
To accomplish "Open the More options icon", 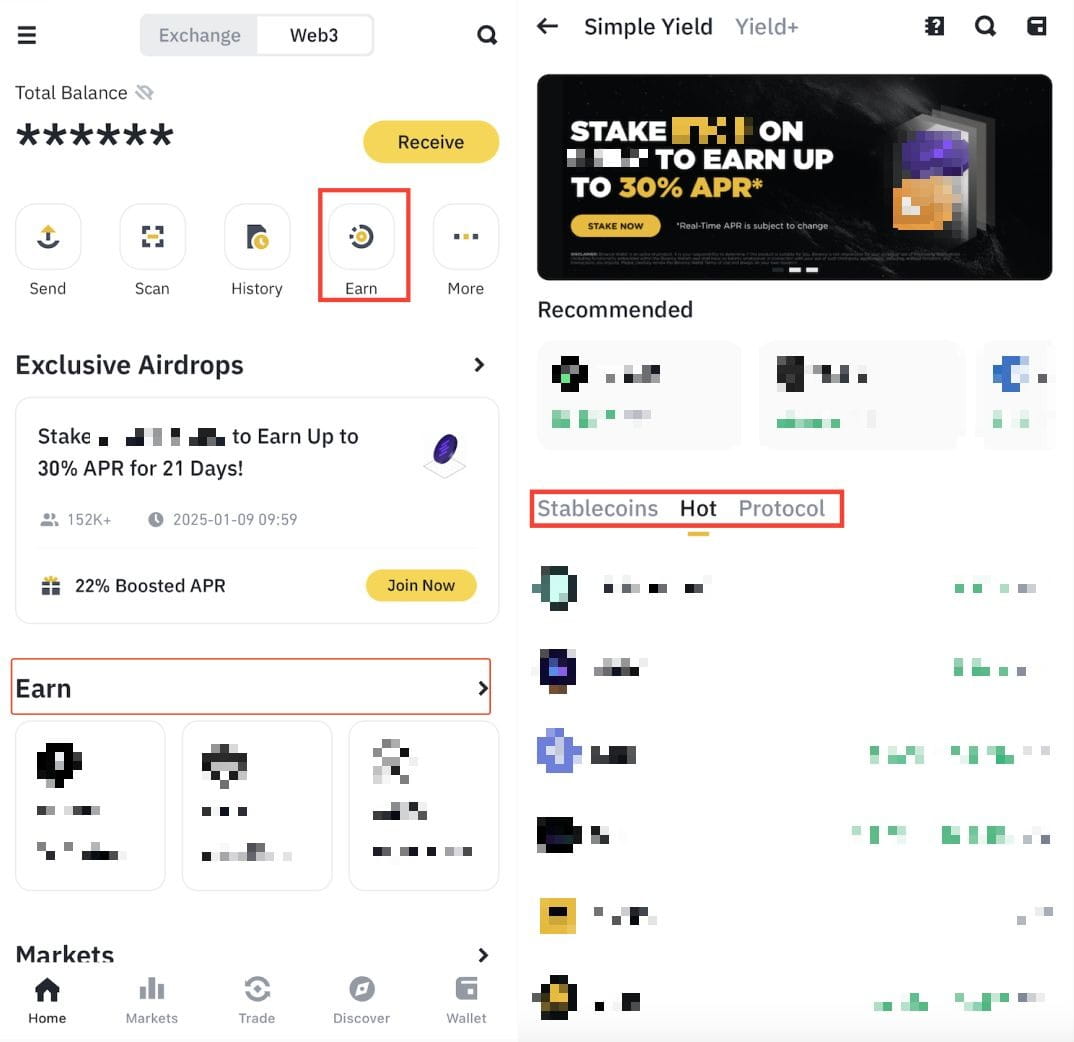I will point(466,236).
